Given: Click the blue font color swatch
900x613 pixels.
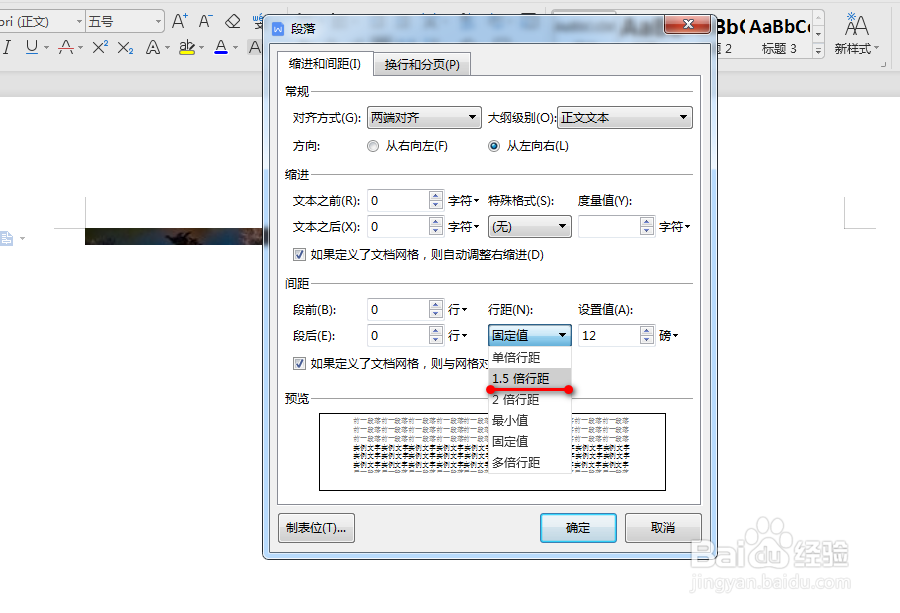Looking at the screenshot, I should point(222,47).
